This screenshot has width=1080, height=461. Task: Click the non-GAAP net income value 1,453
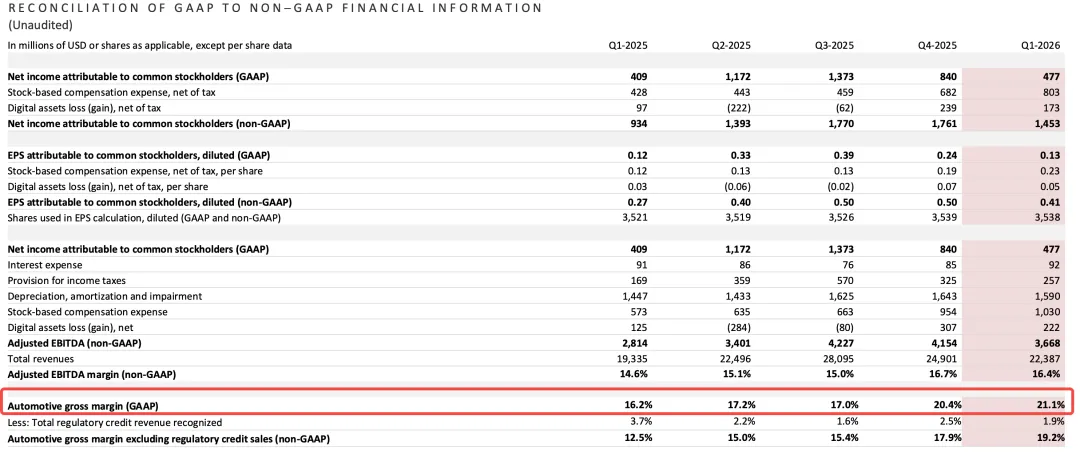1046,123
